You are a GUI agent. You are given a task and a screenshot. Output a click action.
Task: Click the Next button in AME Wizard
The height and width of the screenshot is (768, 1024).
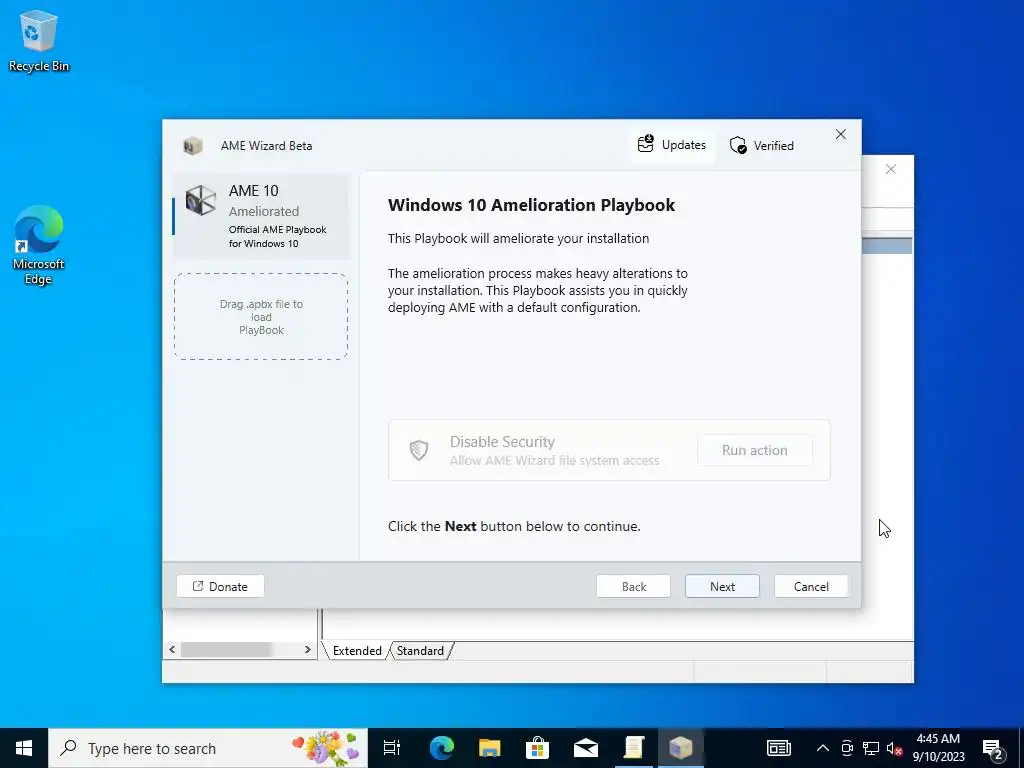[x=722, y=586]
